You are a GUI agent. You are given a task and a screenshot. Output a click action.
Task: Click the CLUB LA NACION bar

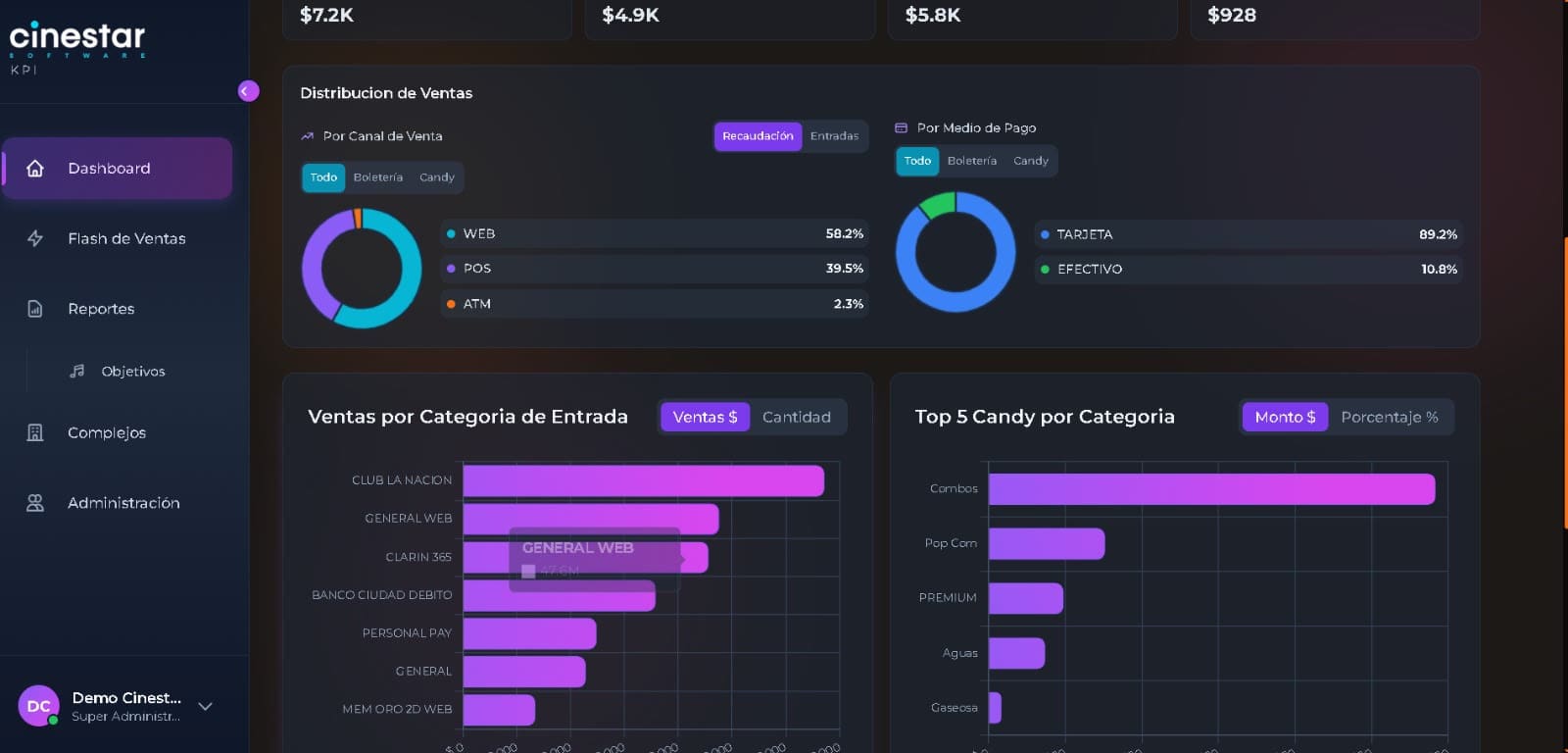643,480
